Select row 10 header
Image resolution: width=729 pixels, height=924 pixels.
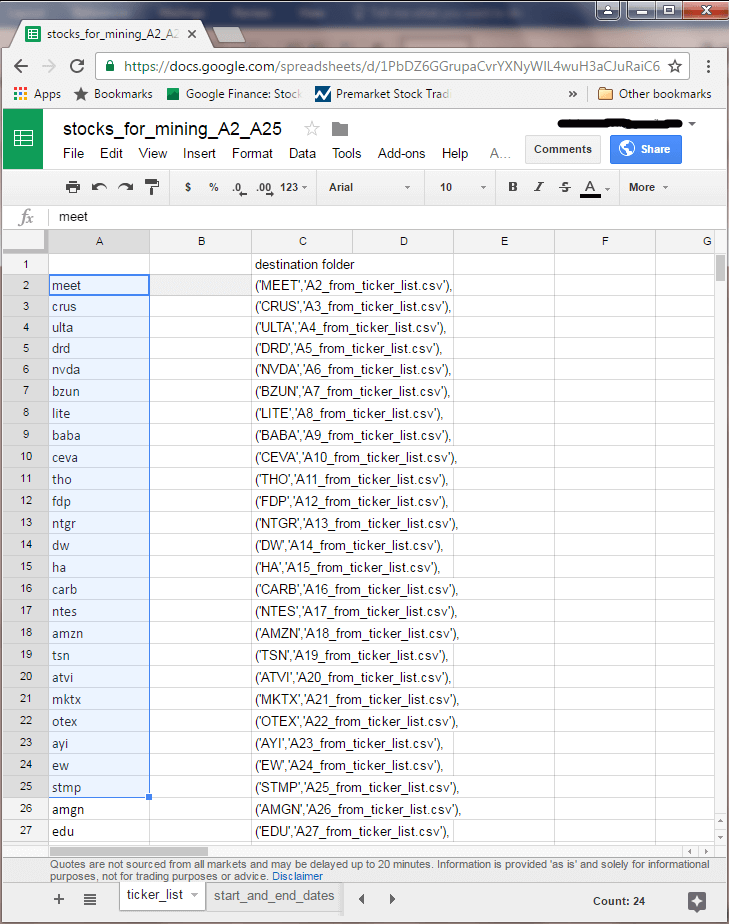pyautogui.click(x=26, y=457)
